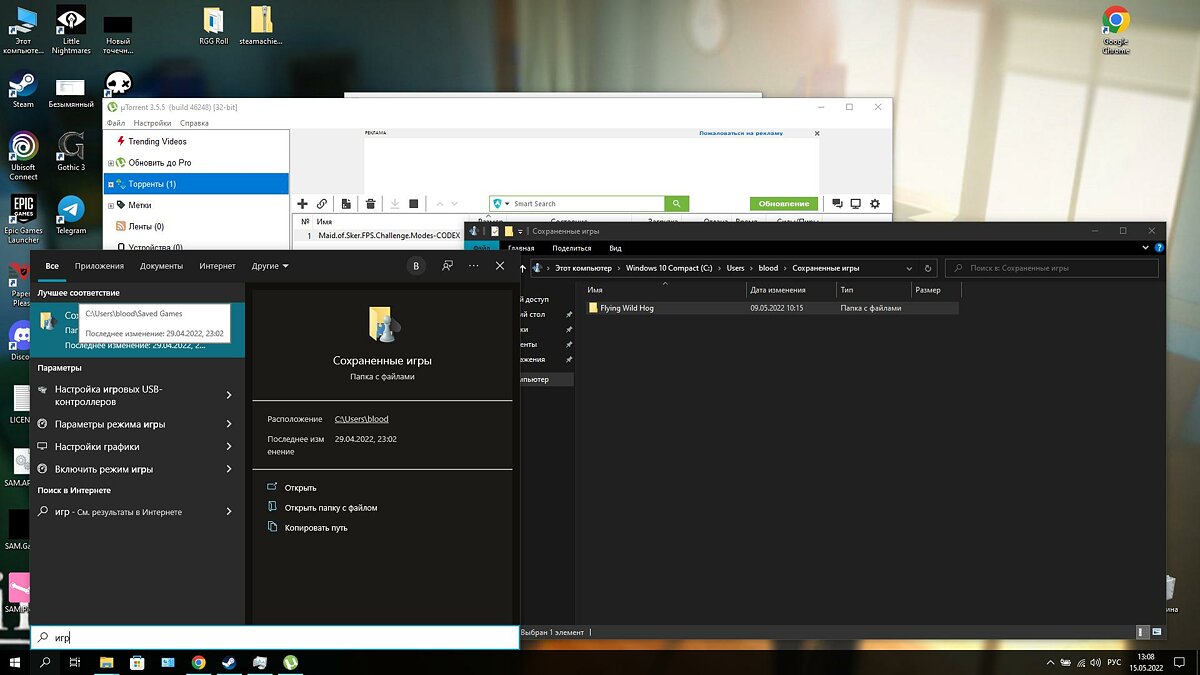1200x675 pixels.
Task: Open uTorrent settings gear icon
Action: [x=875, y=204]
